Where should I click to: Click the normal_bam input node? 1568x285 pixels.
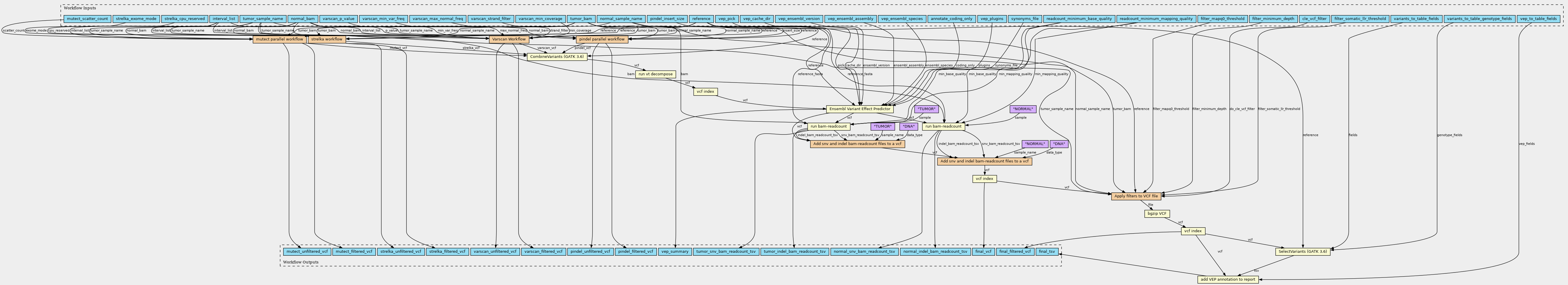pyautogui.click(x=303, y=19)
